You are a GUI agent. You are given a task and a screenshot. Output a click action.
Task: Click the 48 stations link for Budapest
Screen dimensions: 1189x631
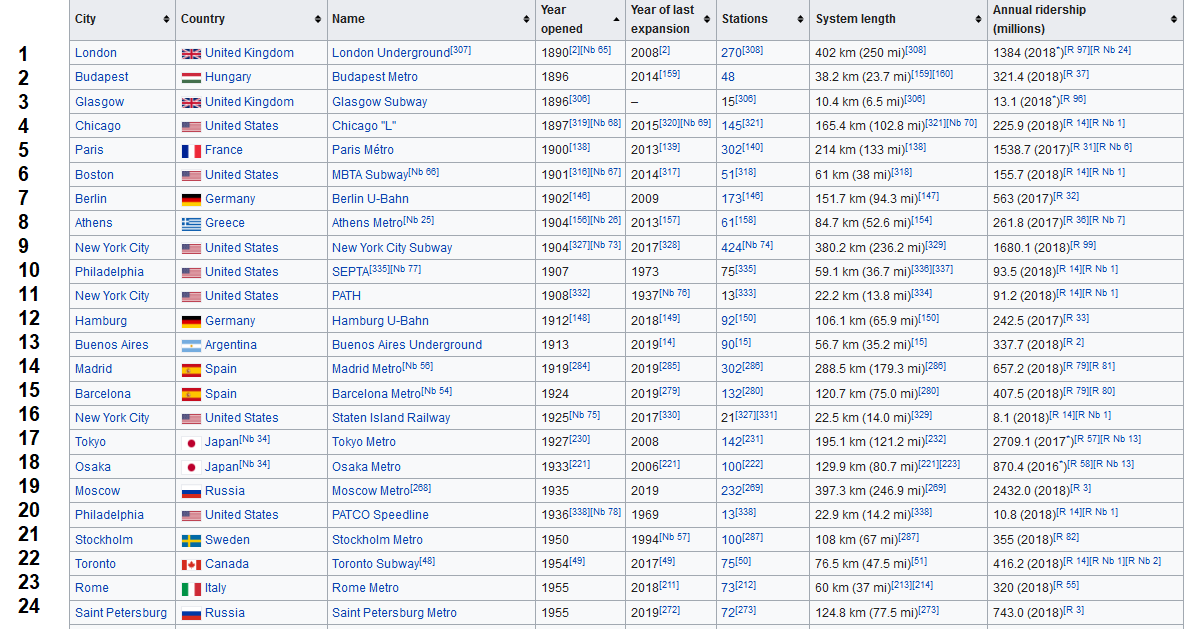click(x=728, y=77)
